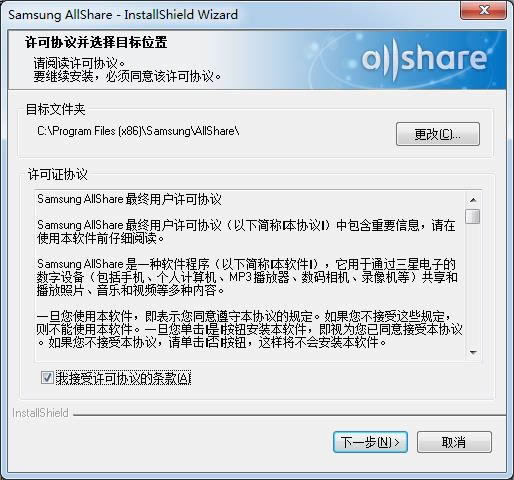The width and height of the screenshot is (514, 480).
Task: Click the paragraph starting with 一旦您使用本软件
Action: pos(249,329)
